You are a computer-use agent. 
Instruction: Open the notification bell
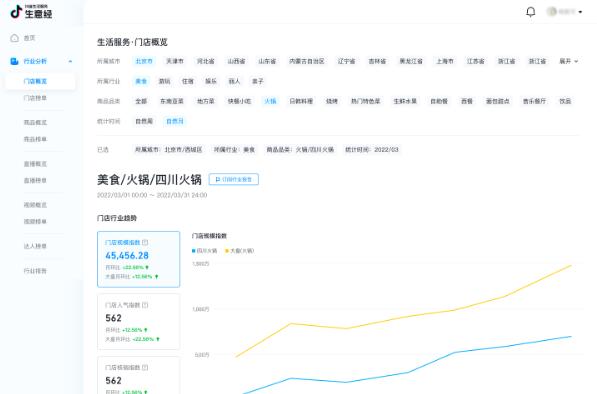[530, 12]
